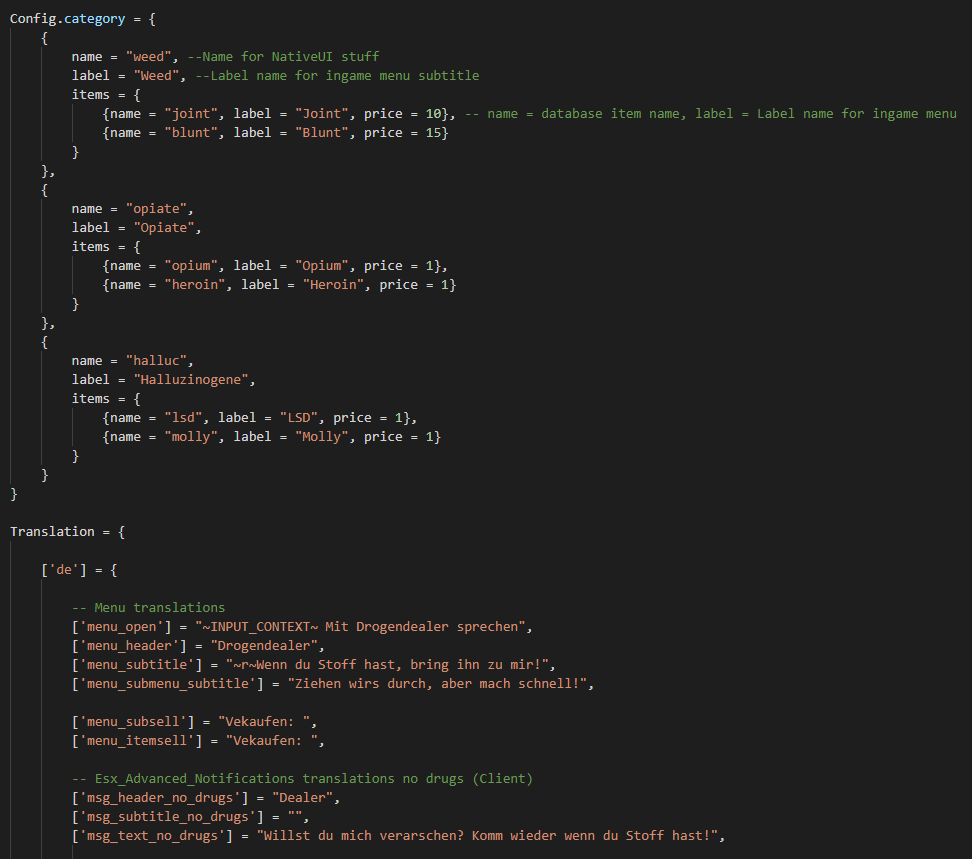This screenshot has height=859, width=972.
Task: Click the Menu translations comment
Action: click(x=149, y=607)
